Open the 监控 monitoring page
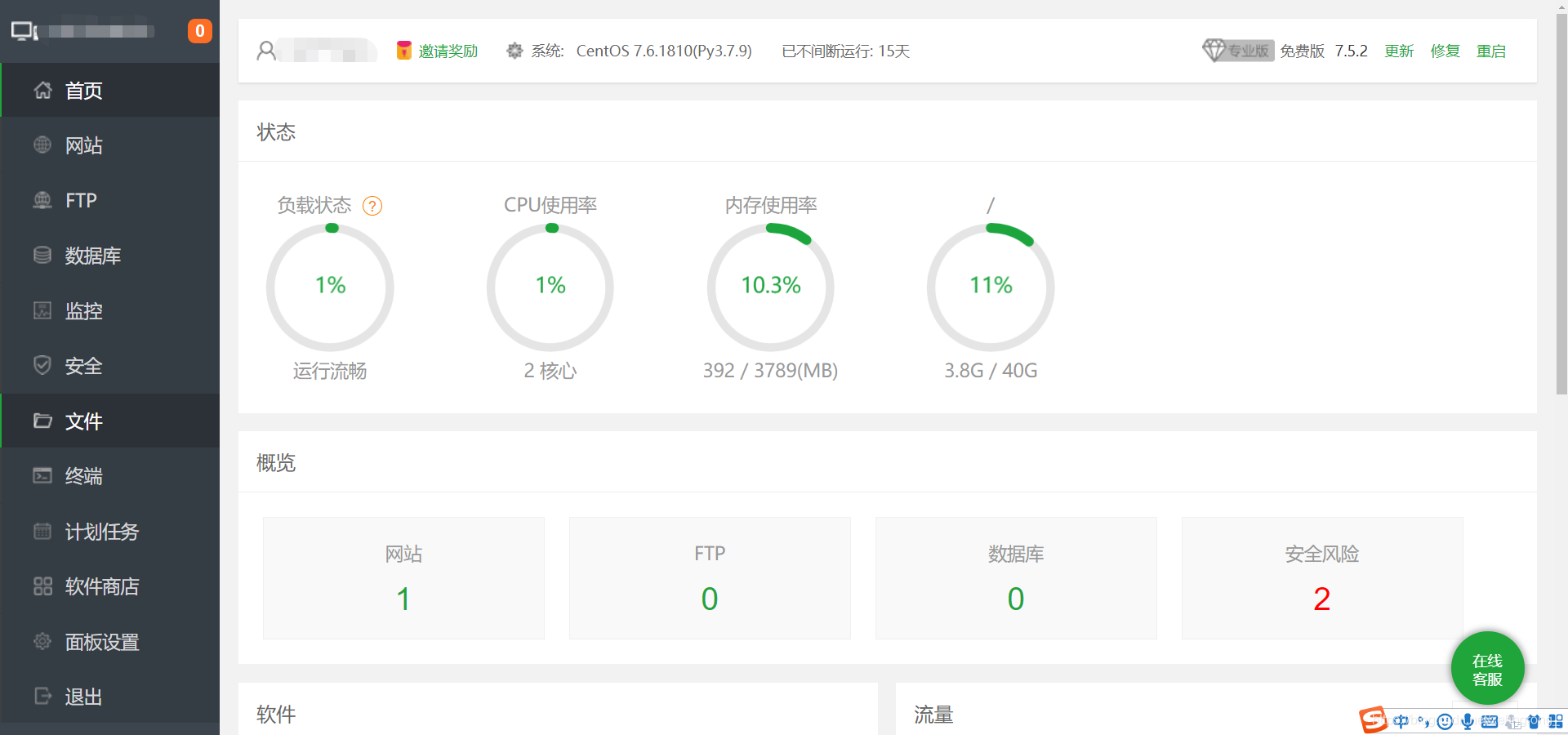 tap(110, 310)
